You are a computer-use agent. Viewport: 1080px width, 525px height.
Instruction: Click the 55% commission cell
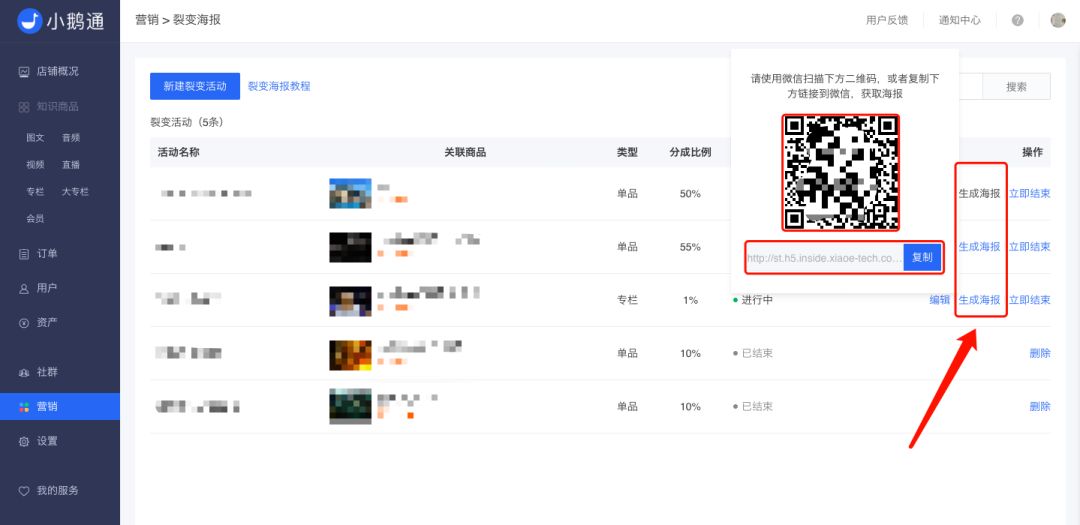[x=690, y=247]
